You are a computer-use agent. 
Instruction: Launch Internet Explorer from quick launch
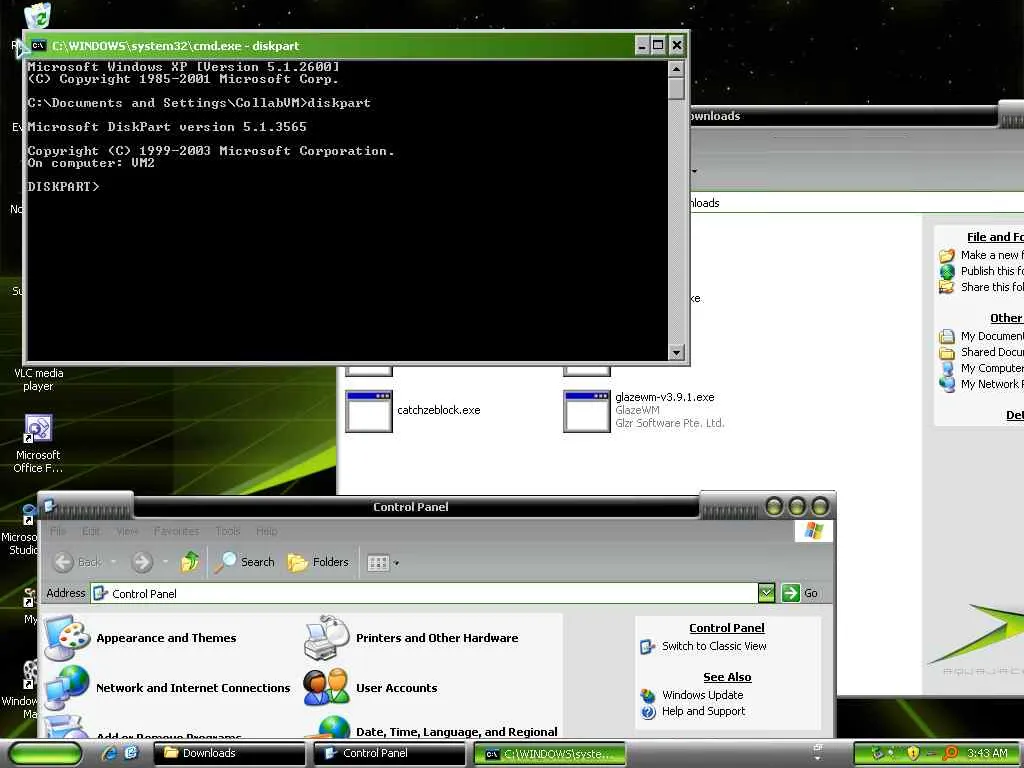click(109, 753)
